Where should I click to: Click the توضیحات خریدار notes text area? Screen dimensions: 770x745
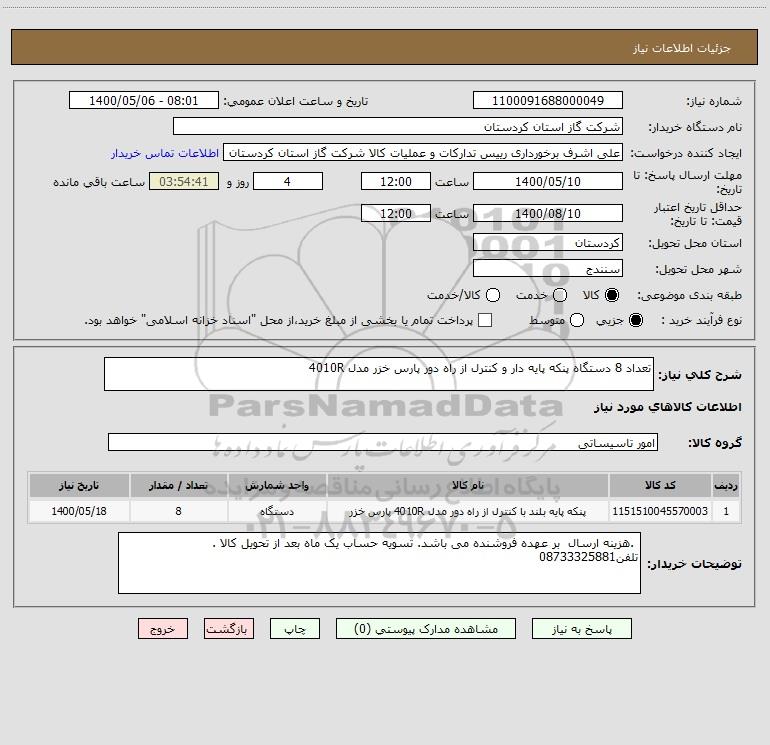(379, 563)
